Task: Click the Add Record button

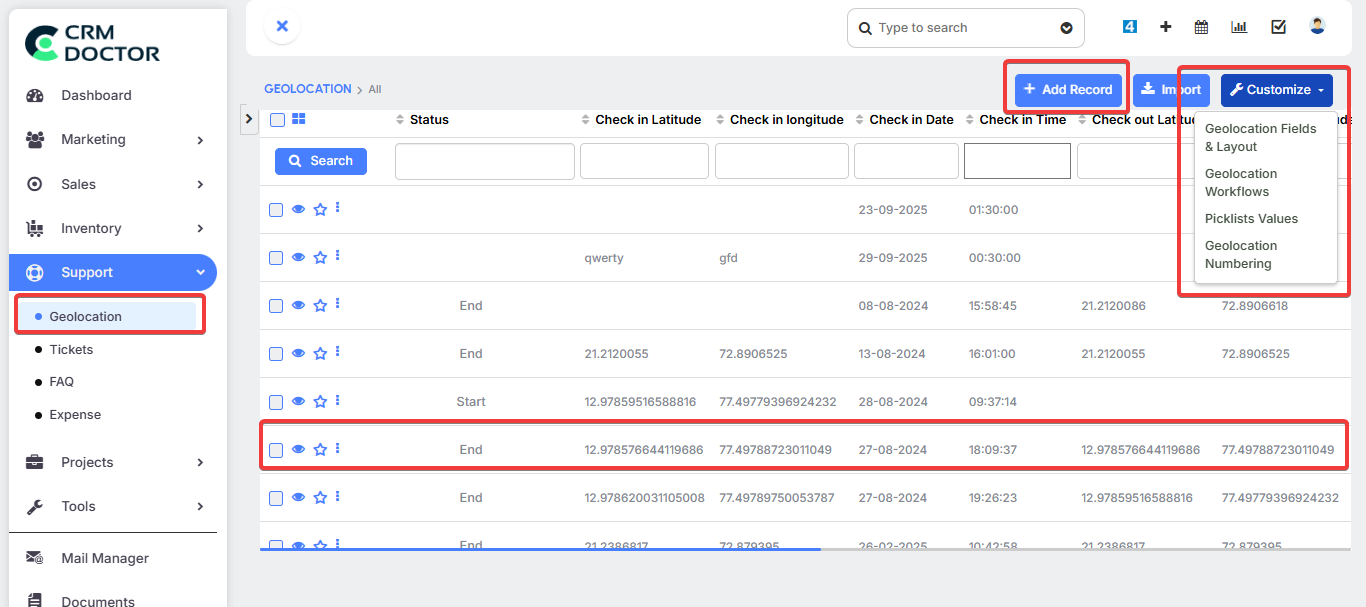Action: [1066, 89]
